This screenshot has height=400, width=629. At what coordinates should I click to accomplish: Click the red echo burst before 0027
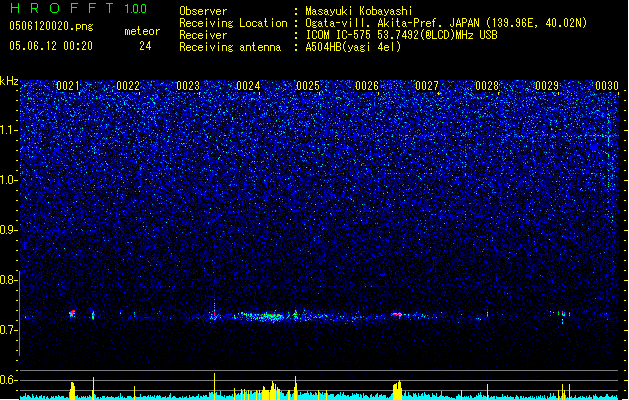coord(397,314)
